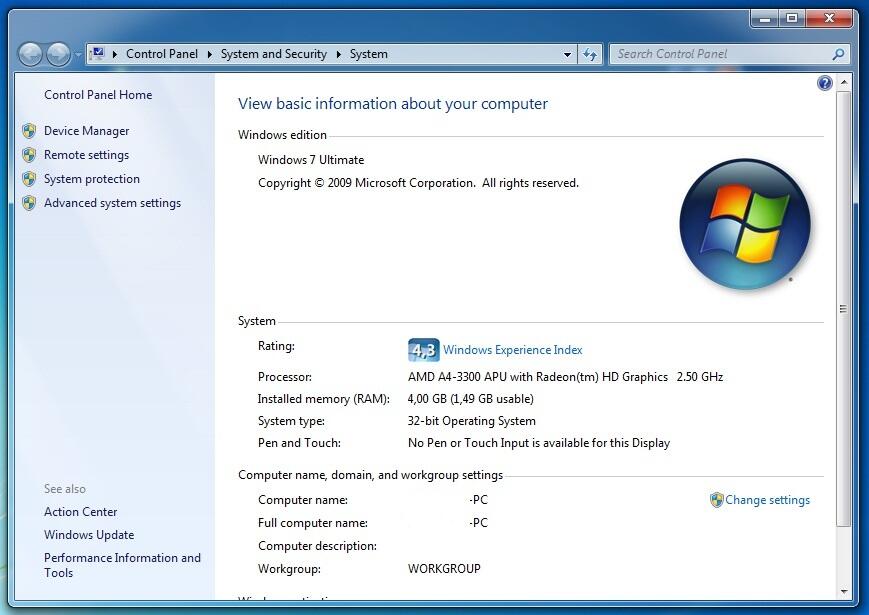869x615 pixels.
Task: Open Windows Update link
Action: [89, 535]
